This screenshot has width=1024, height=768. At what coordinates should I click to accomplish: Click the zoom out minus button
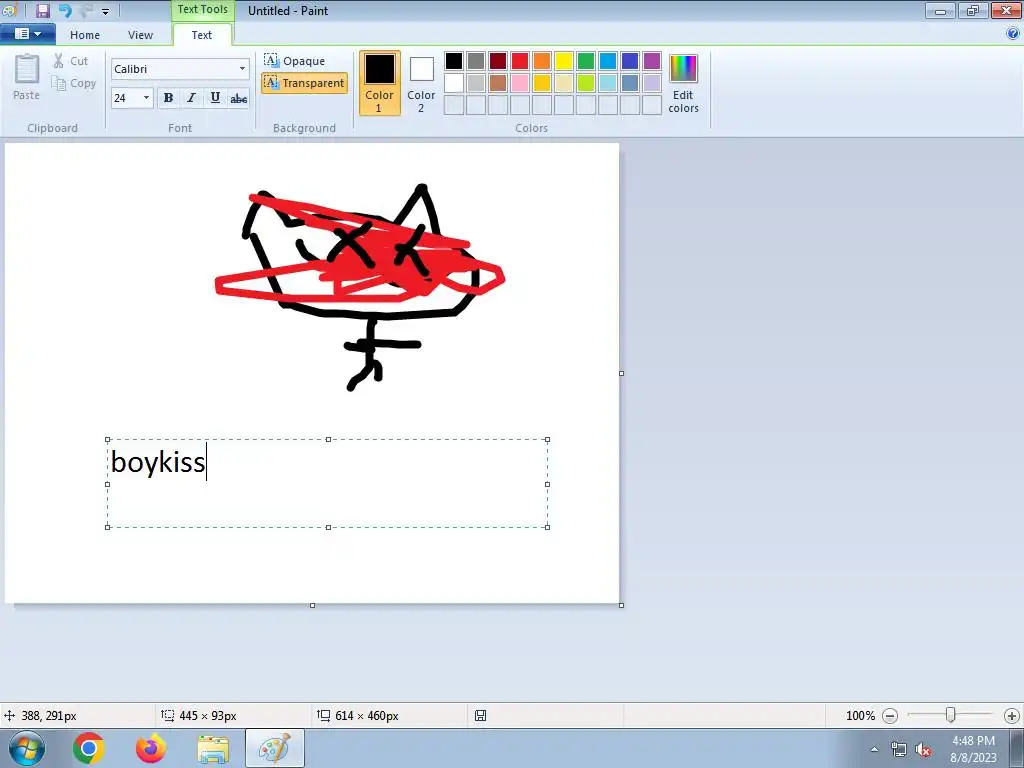coord(889,716)
